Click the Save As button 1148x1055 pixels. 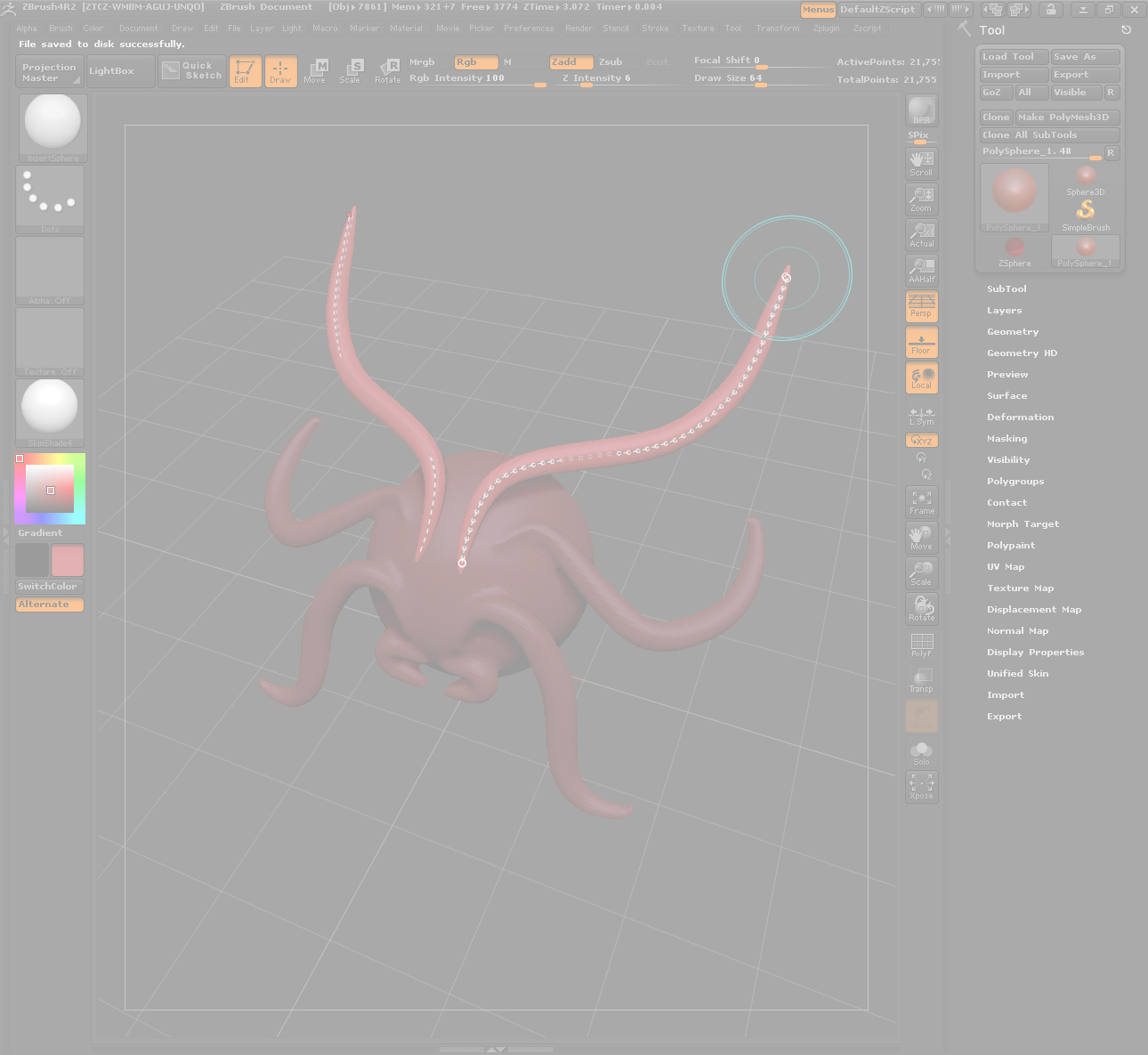[1085, 57]
